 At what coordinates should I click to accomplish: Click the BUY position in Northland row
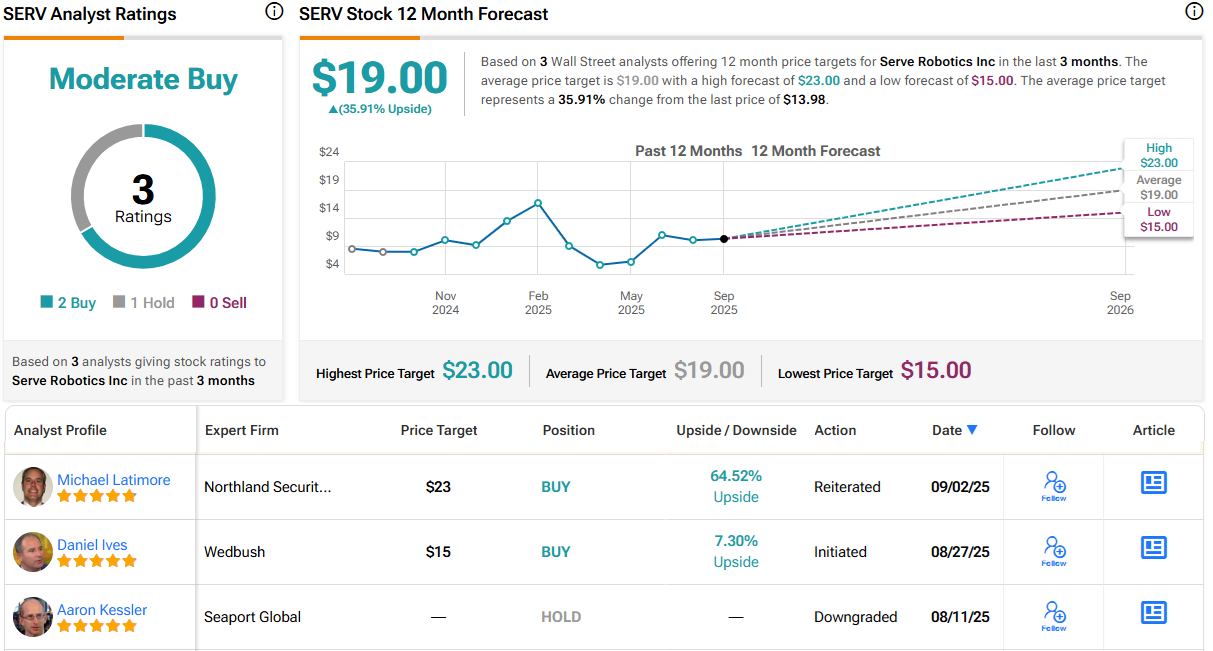556,487
